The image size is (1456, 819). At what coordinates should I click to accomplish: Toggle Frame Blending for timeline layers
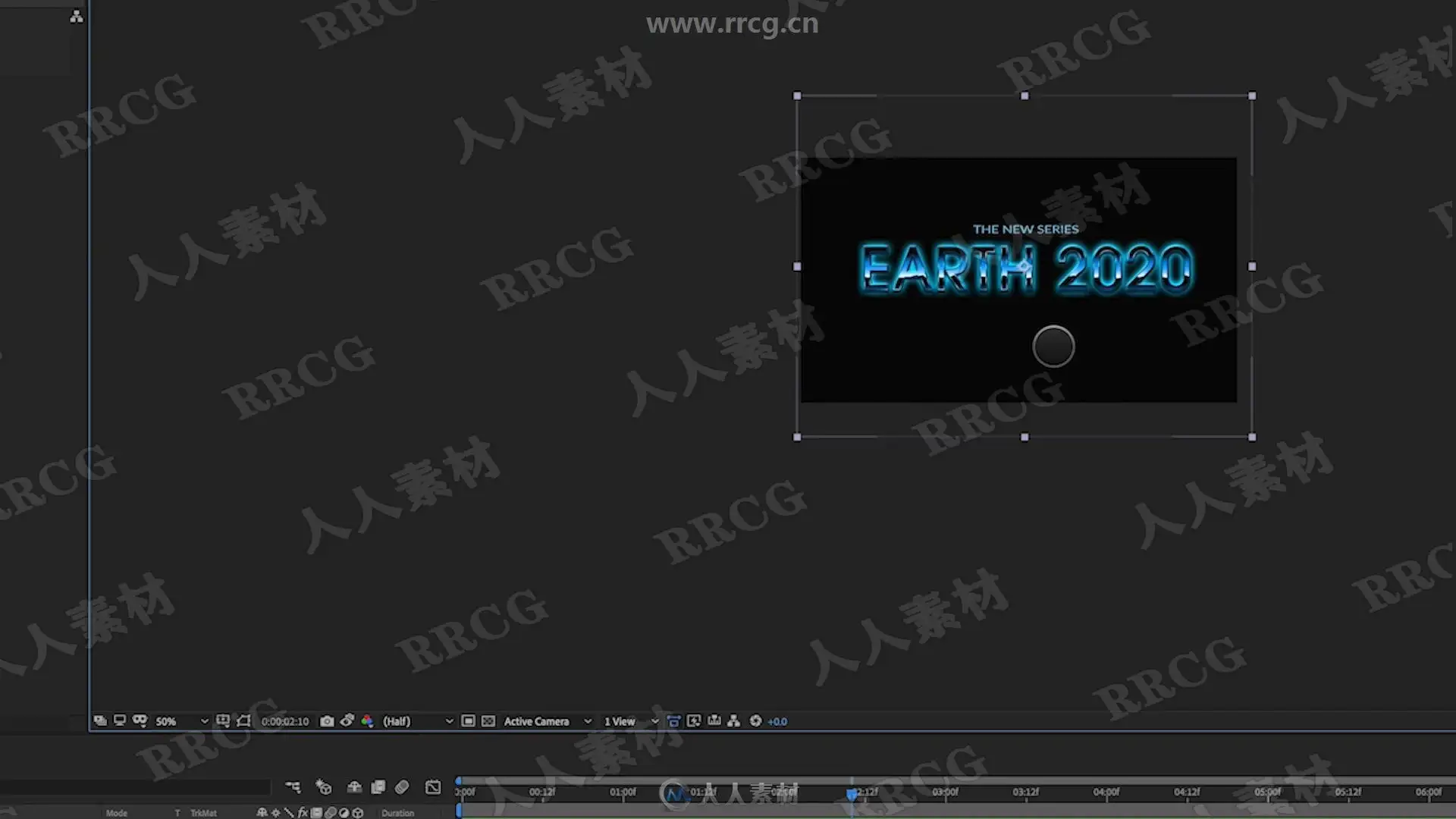(378, 787)
